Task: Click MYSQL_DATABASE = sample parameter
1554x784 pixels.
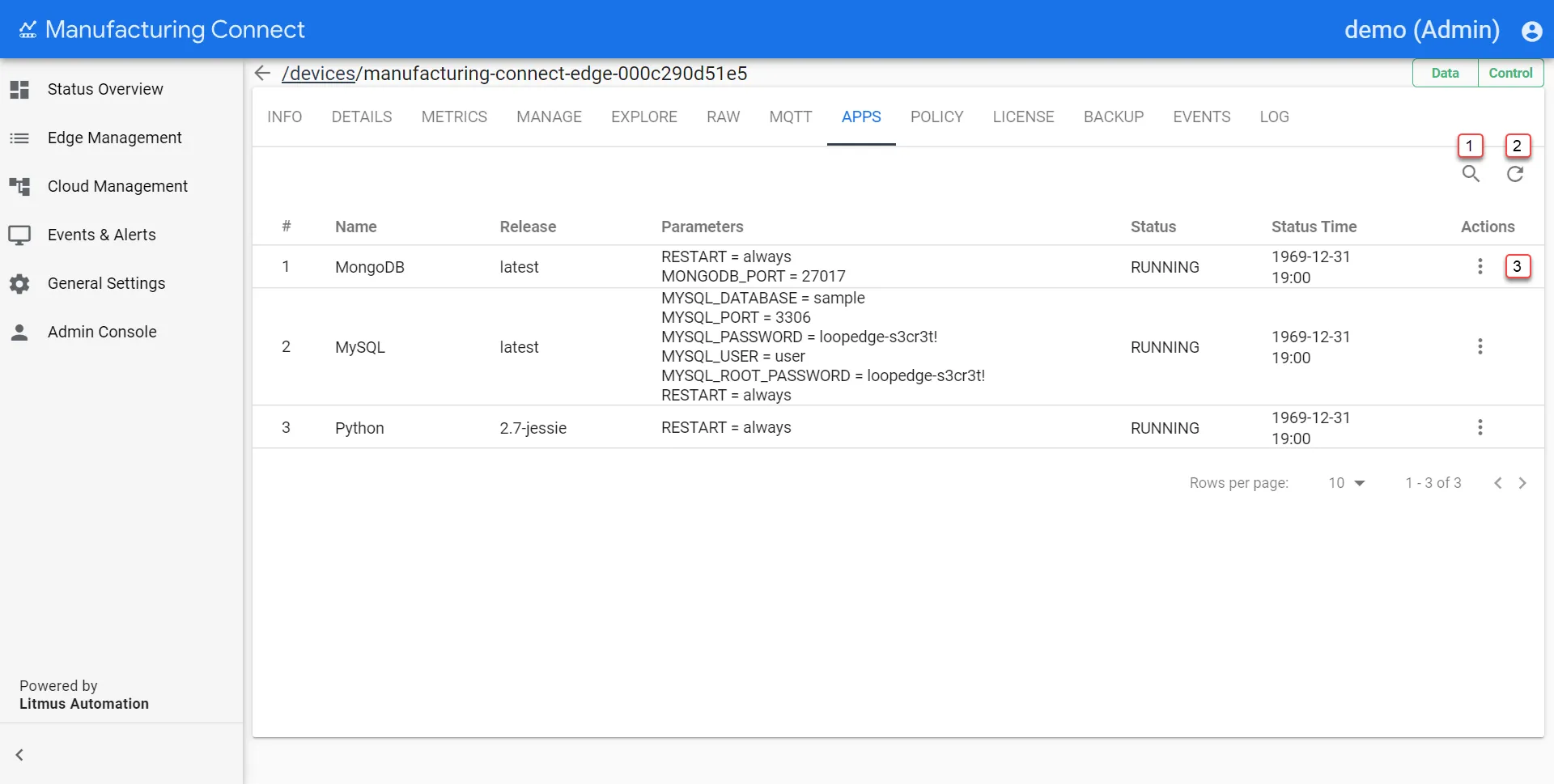Action: [763, 298]
